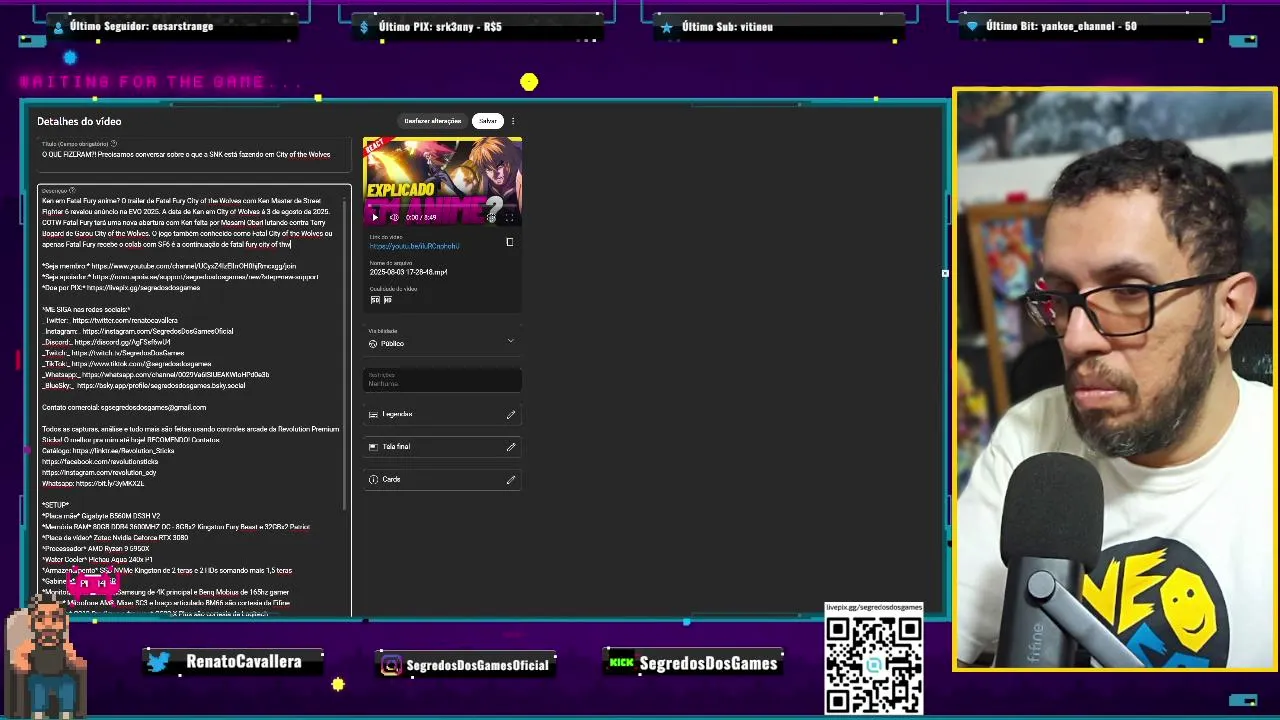Click the streamer webcam feed

[1115, 379]
